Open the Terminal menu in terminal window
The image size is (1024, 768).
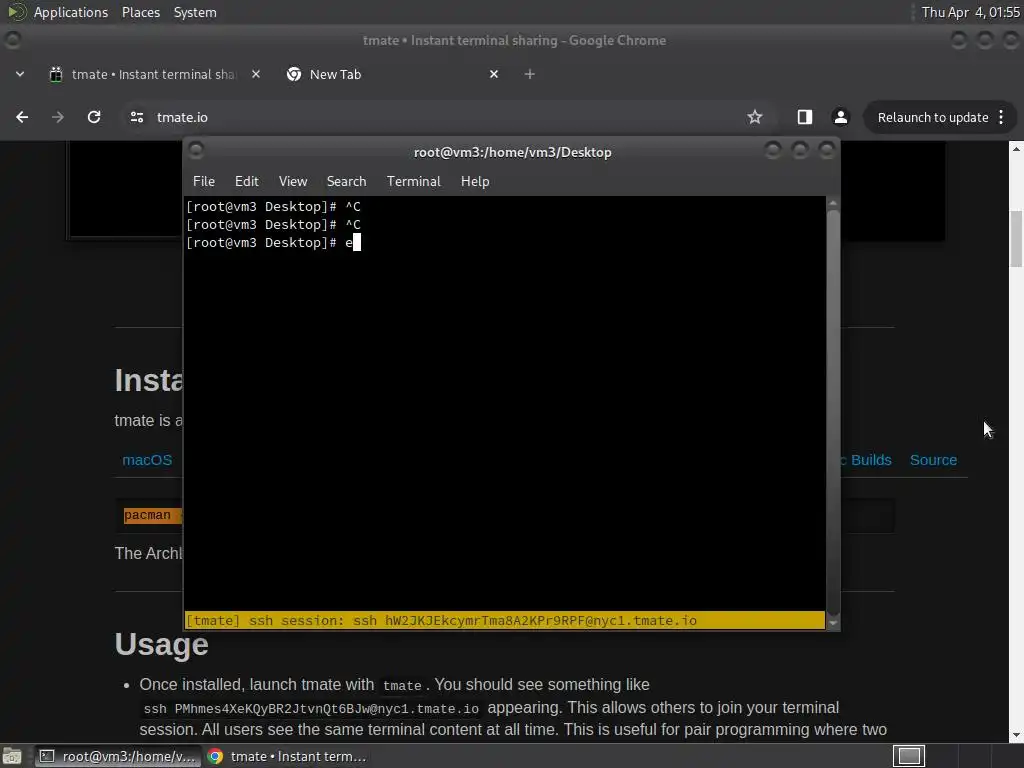pyautogui.click(x=413, y=182)
